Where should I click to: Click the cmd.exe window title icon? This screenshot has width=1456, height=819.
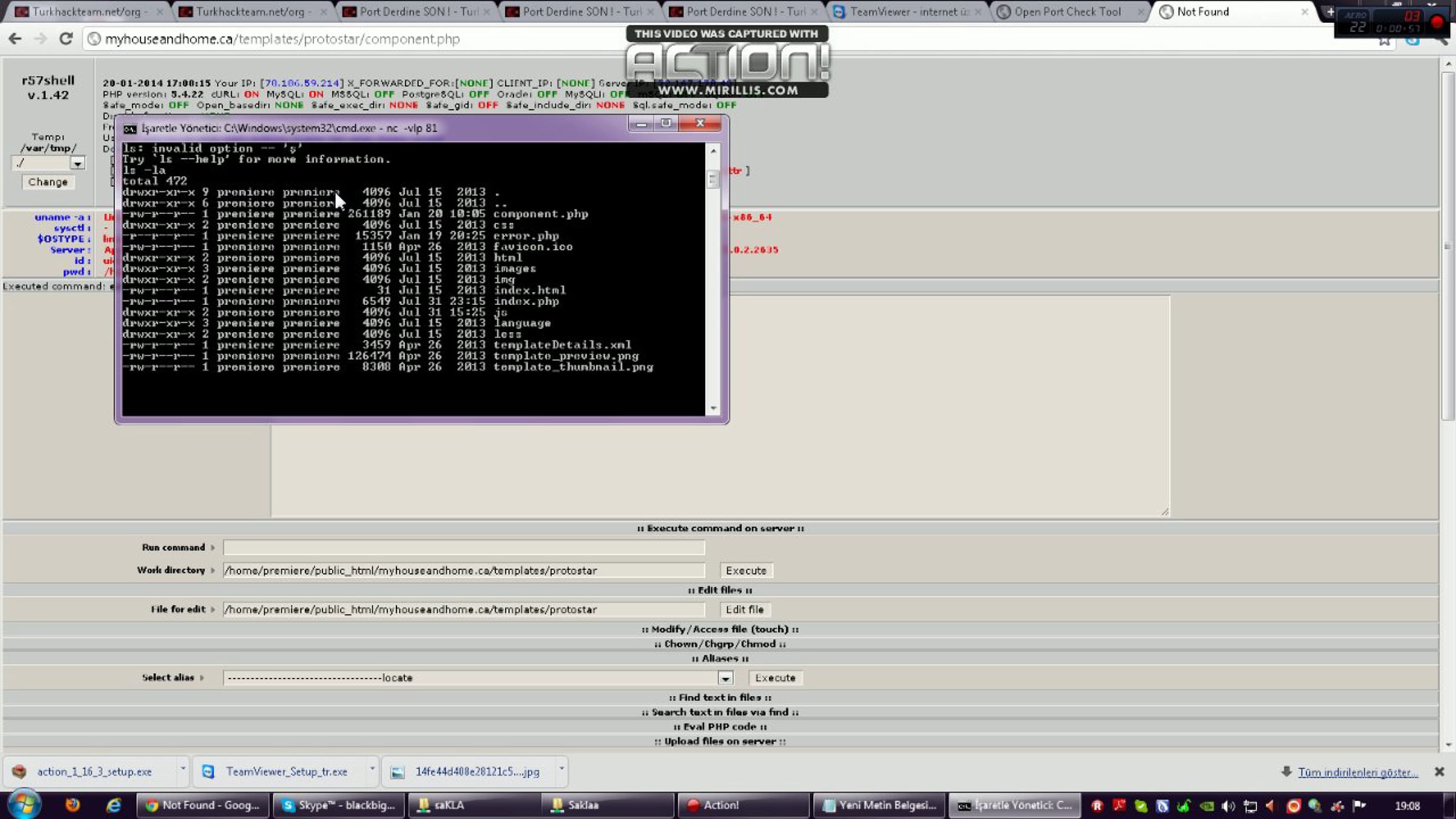click(130, 129)
